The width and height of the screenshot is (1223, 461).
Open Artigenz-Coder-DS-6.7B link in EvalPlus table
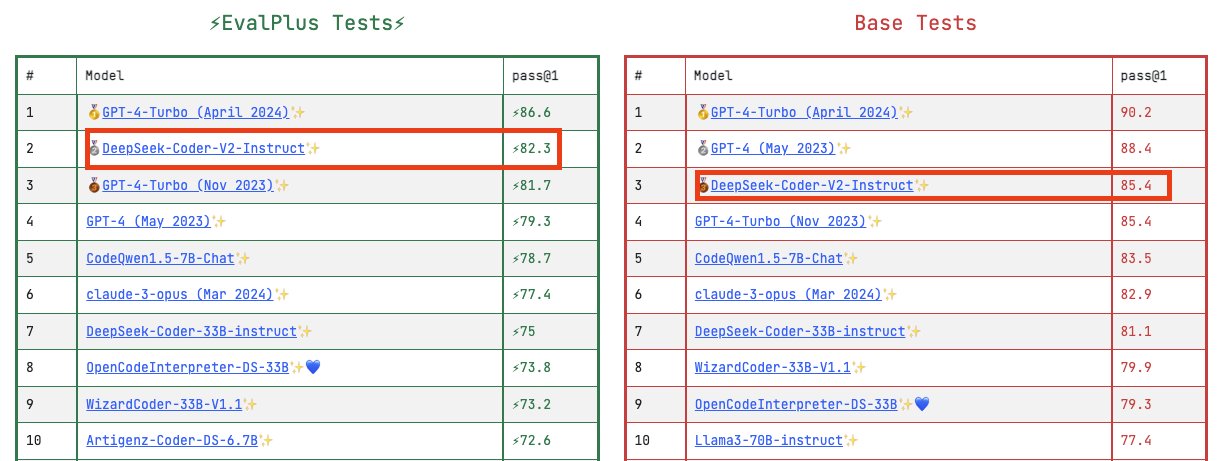pos(172,440)
